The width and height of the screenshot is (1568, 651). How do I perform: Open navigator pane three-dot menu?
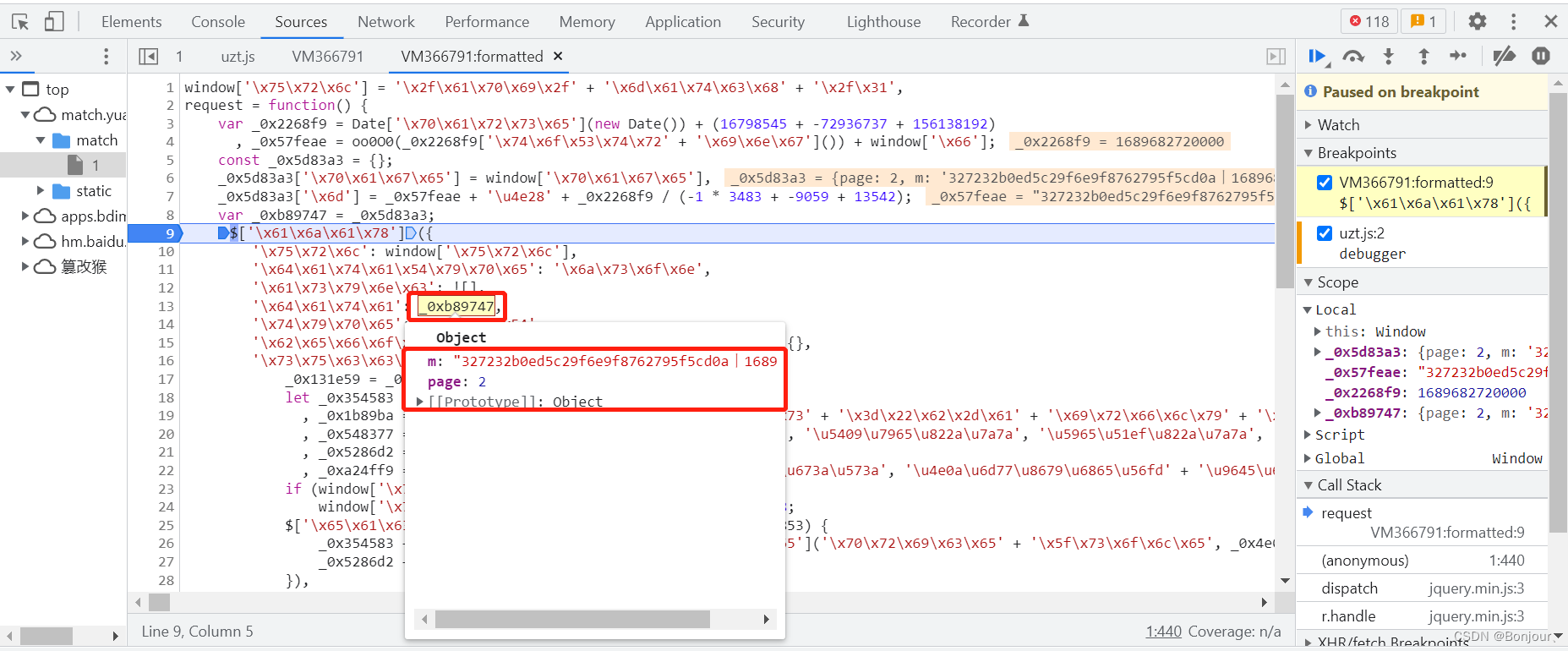(106, 57)
